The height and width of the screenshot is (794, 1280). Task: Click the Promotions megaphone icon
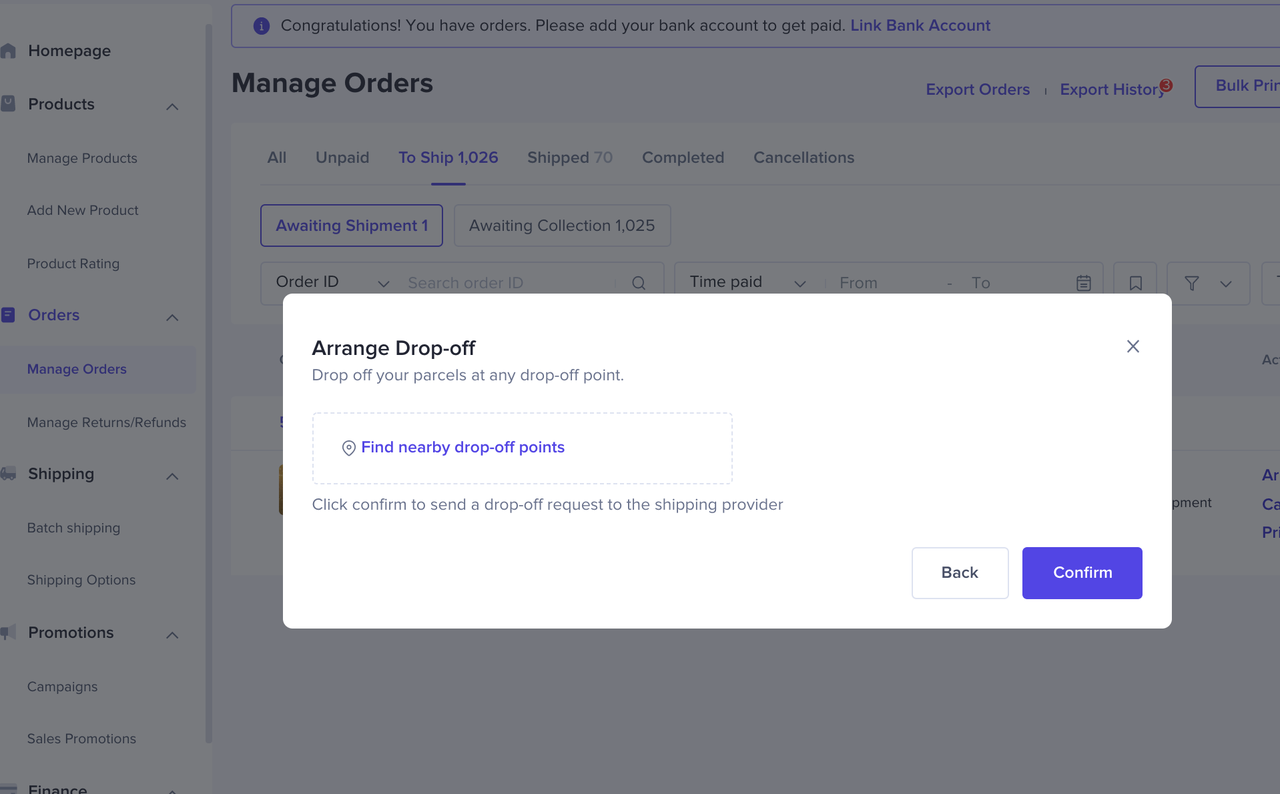[x=8, y=633]
